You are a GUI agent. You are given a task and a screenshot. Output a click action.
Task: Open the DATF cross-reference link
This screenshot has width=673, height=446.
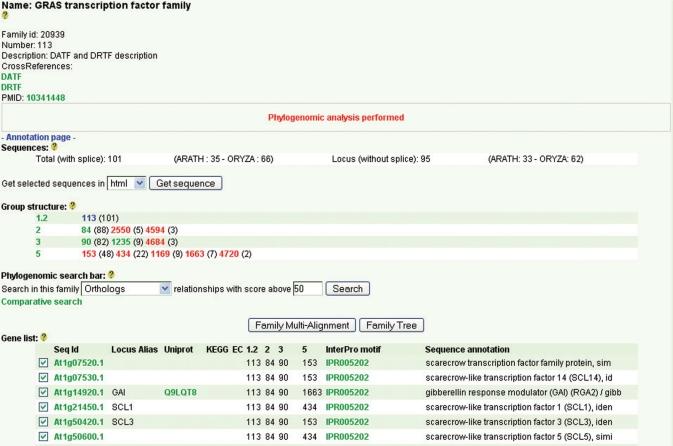(11, 76)
